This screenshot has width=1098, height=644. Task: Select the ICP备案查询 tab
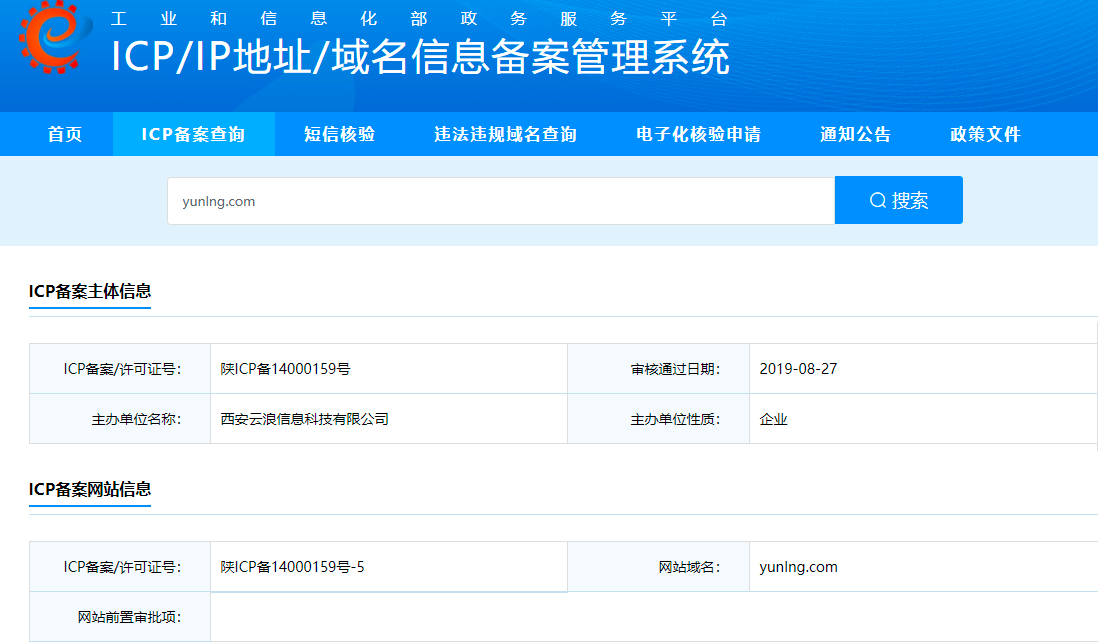pos(193,134)
